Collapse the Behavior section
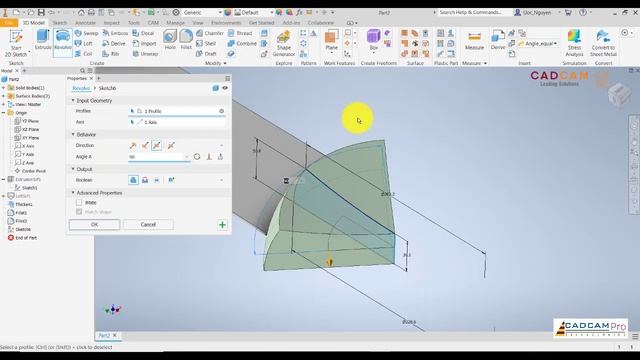 pyautogui.click(x=73, y=134)
